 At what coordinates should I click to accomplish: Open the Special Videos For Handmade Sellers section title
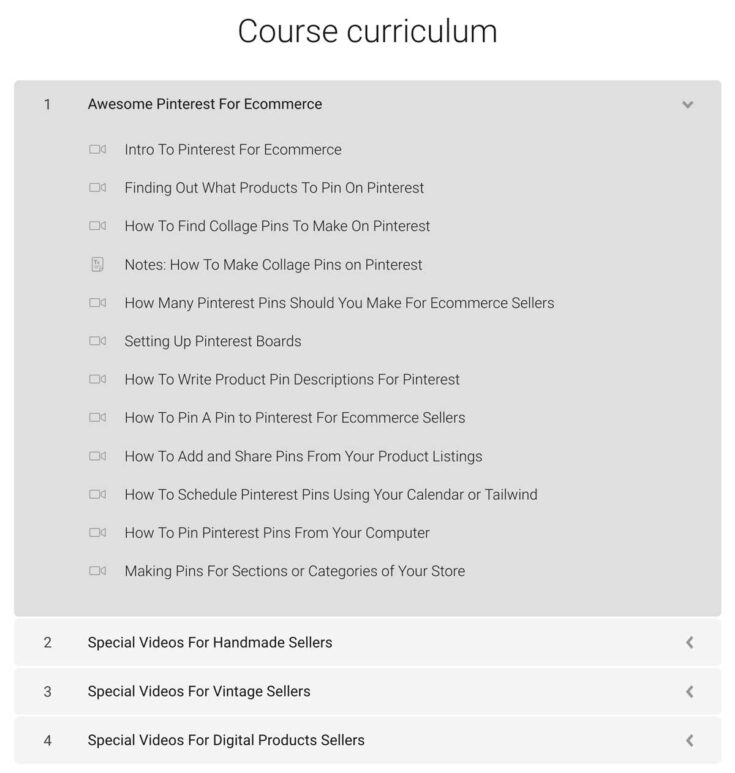[x=210, y=642]
